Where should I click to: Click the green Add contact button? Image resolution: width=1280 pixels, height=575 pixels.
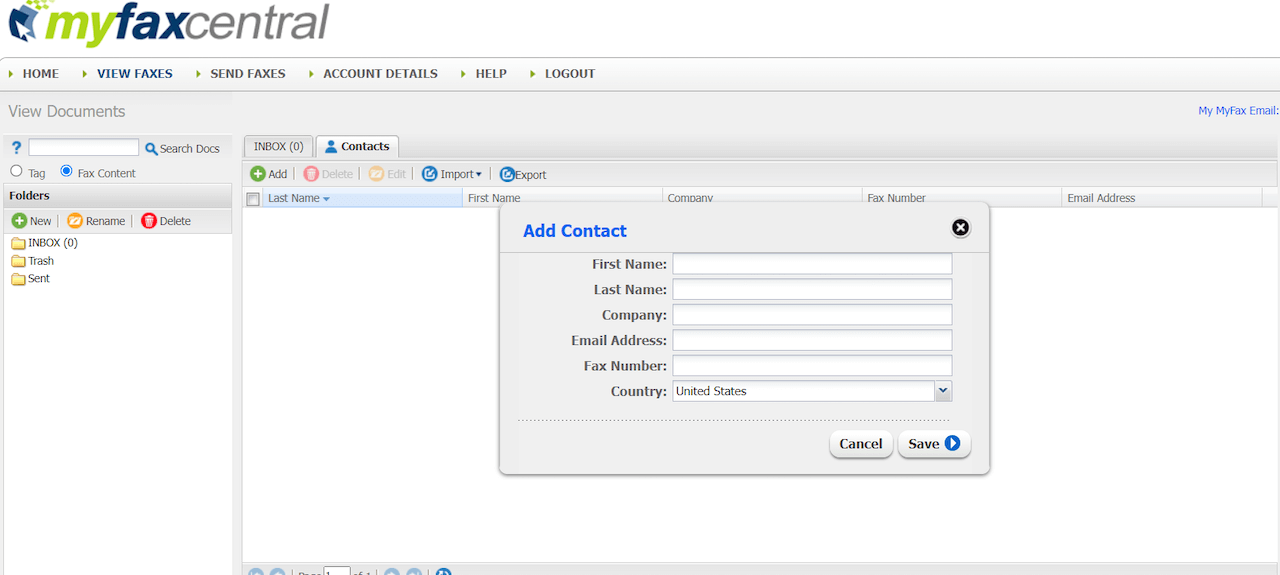[x=269, y=174]
